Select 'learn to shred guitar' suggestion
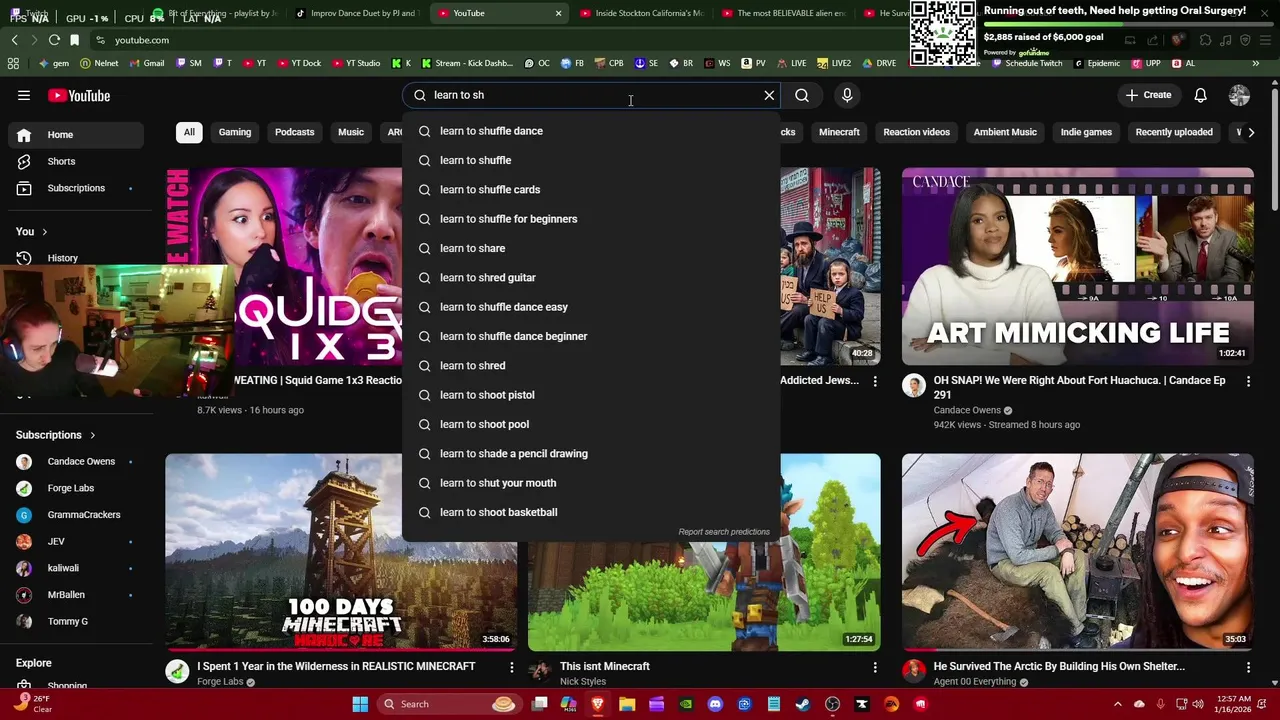This screenshot has height=720, width=1280. pos(590,278)
